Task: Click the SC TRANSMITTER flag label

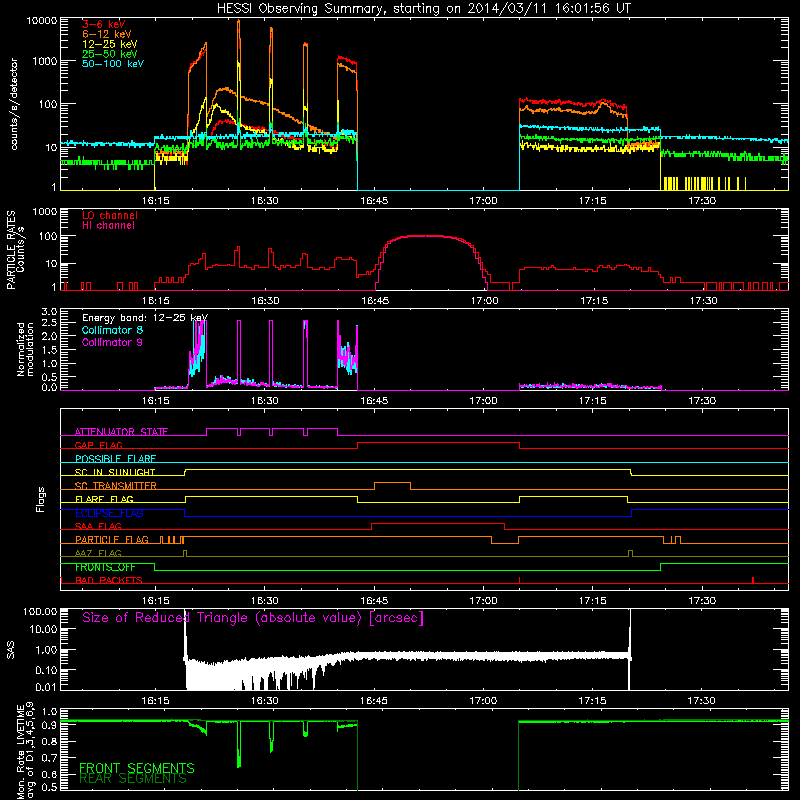Action: tap(116, 486)
